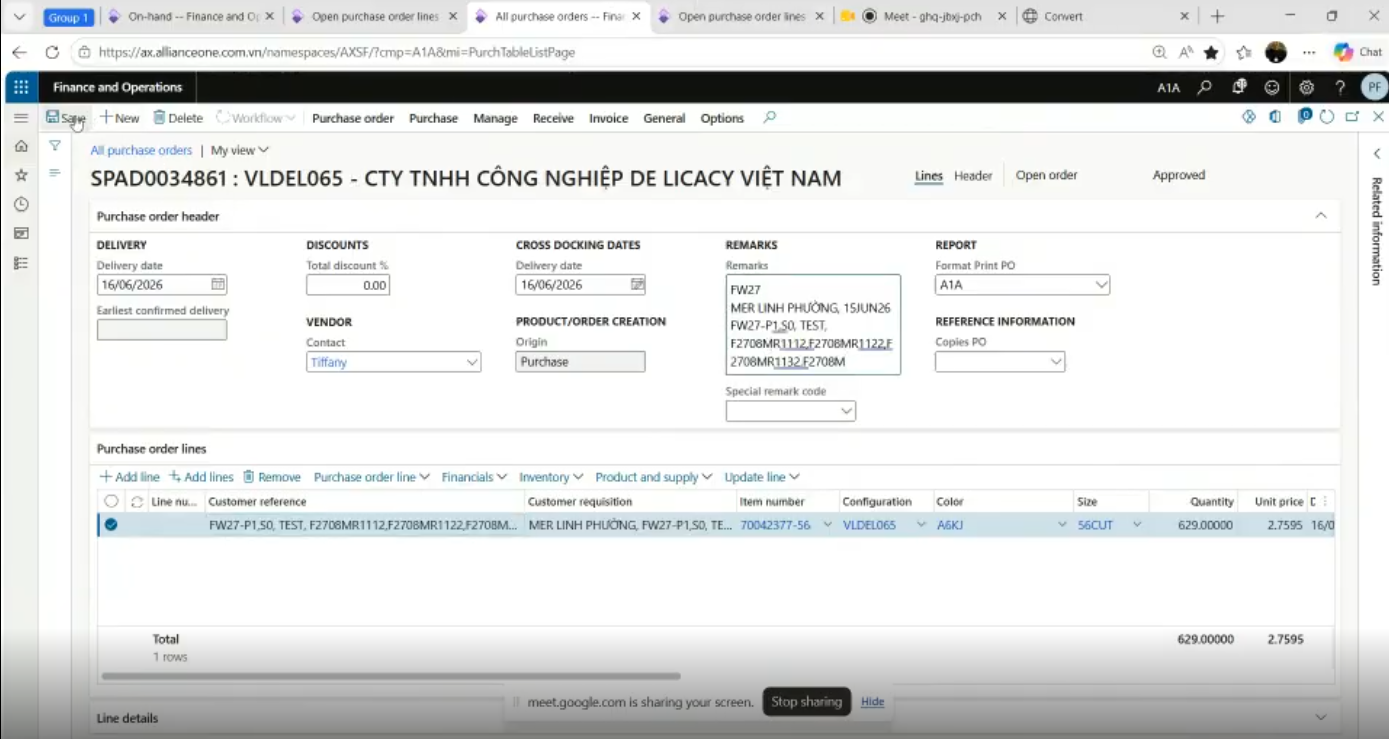Go back to All purchase orders link
Image resolution: width=1389 pixels, height=739 pixels.
click(x=141, y=150)
